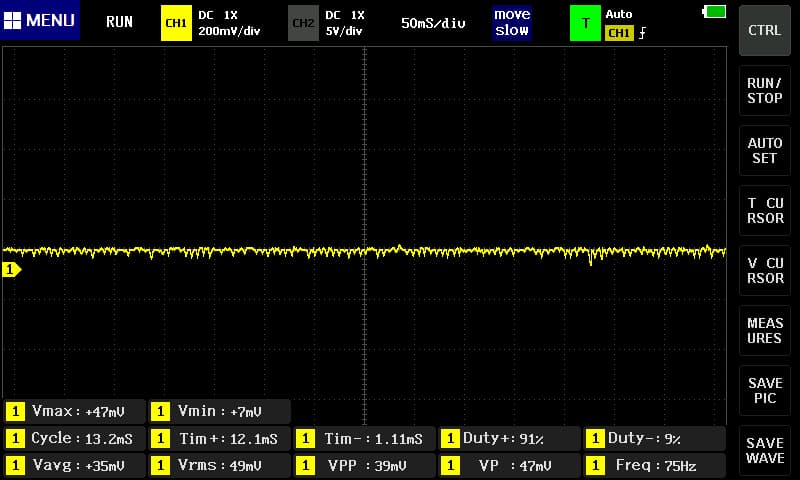The image size is (800, 480).
Task: Select the yellow CH1 channel badge
Action: click(175, 22)
